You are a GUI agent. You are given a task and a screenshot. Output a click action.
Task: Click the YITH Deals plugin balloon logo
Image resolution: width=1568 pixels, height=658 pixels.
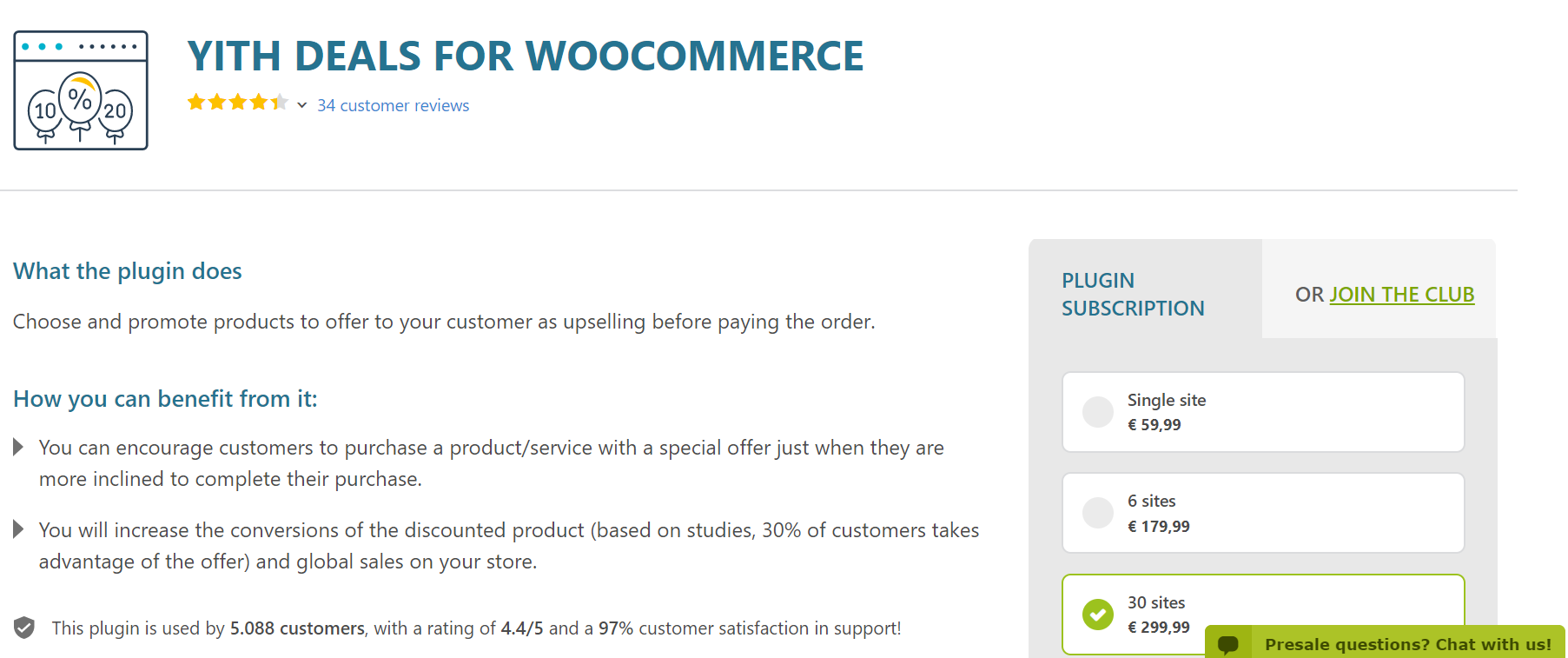81,90
